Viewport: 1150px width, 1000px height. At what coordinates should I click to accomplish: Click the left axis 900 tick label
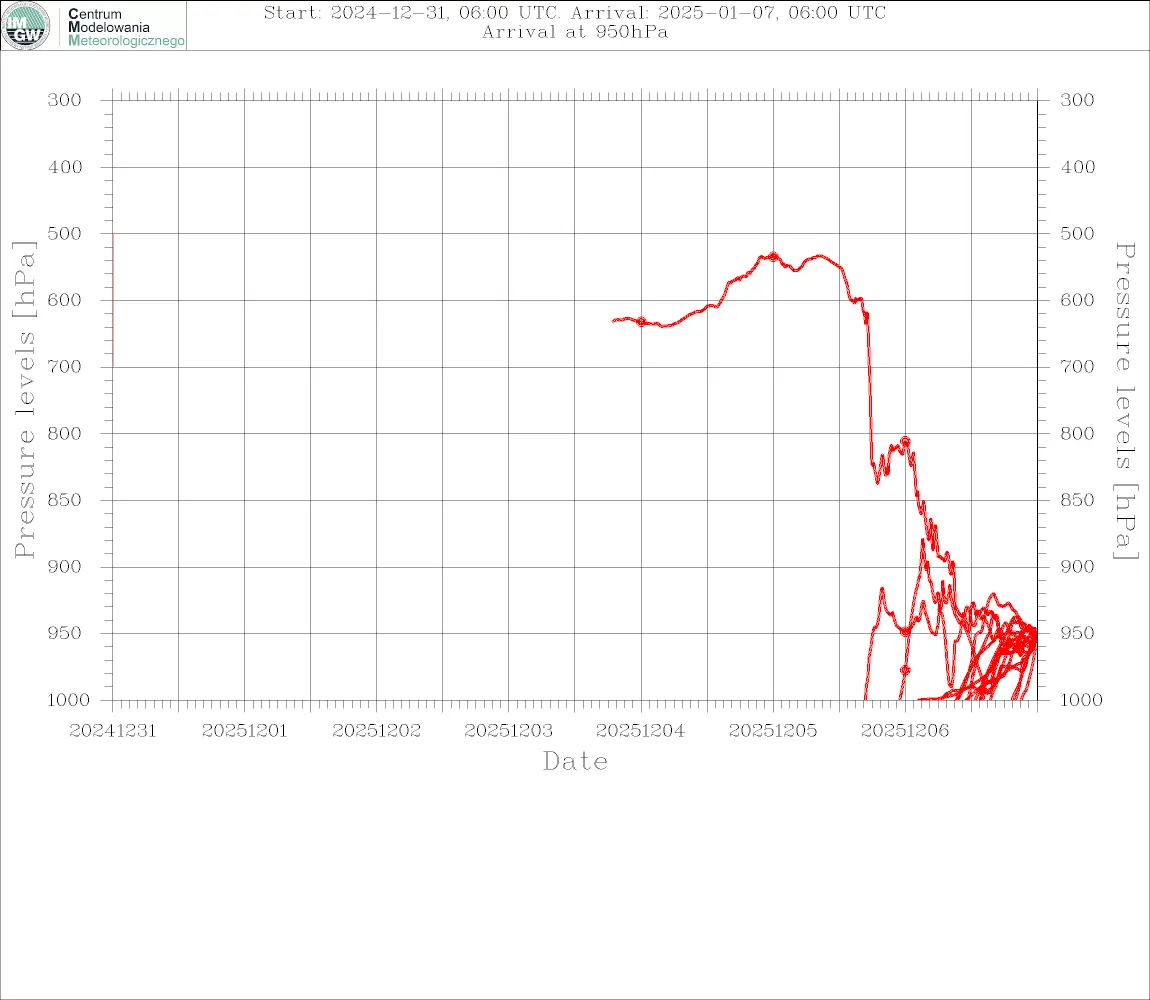(65, 566)
